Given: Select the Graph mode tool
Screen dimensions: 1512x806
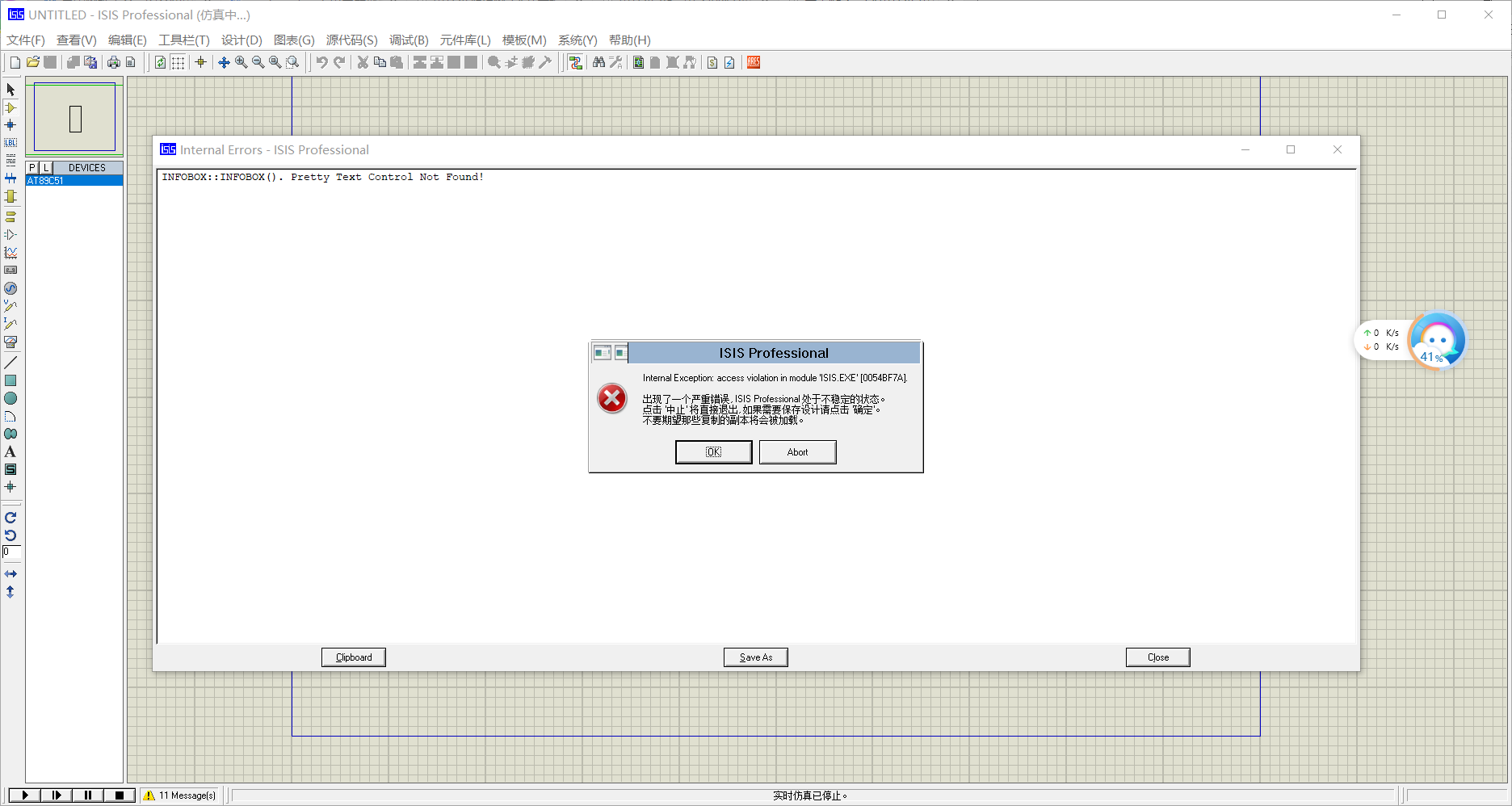Looking at the screenshot, I should point(10,253).
